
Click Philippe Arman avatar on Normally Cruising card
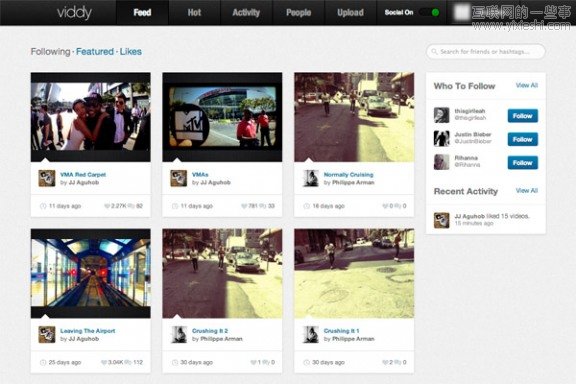point(310,178)
